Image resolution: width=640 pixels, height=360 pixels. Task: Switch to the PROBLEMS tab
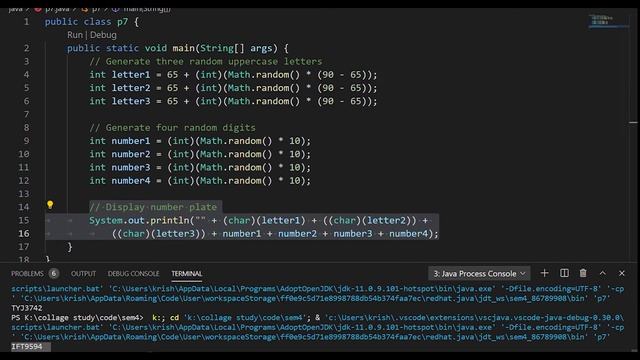point(27,273)
